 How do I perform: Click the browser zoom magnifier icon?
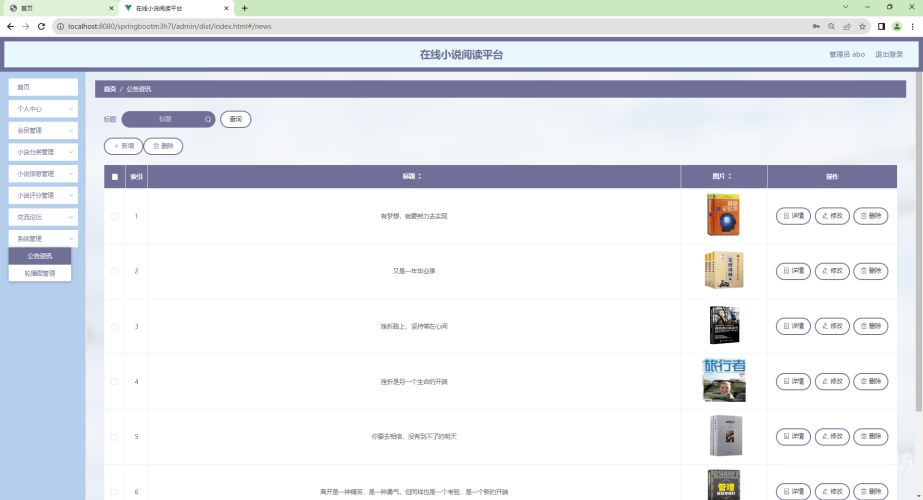[831, 27]
